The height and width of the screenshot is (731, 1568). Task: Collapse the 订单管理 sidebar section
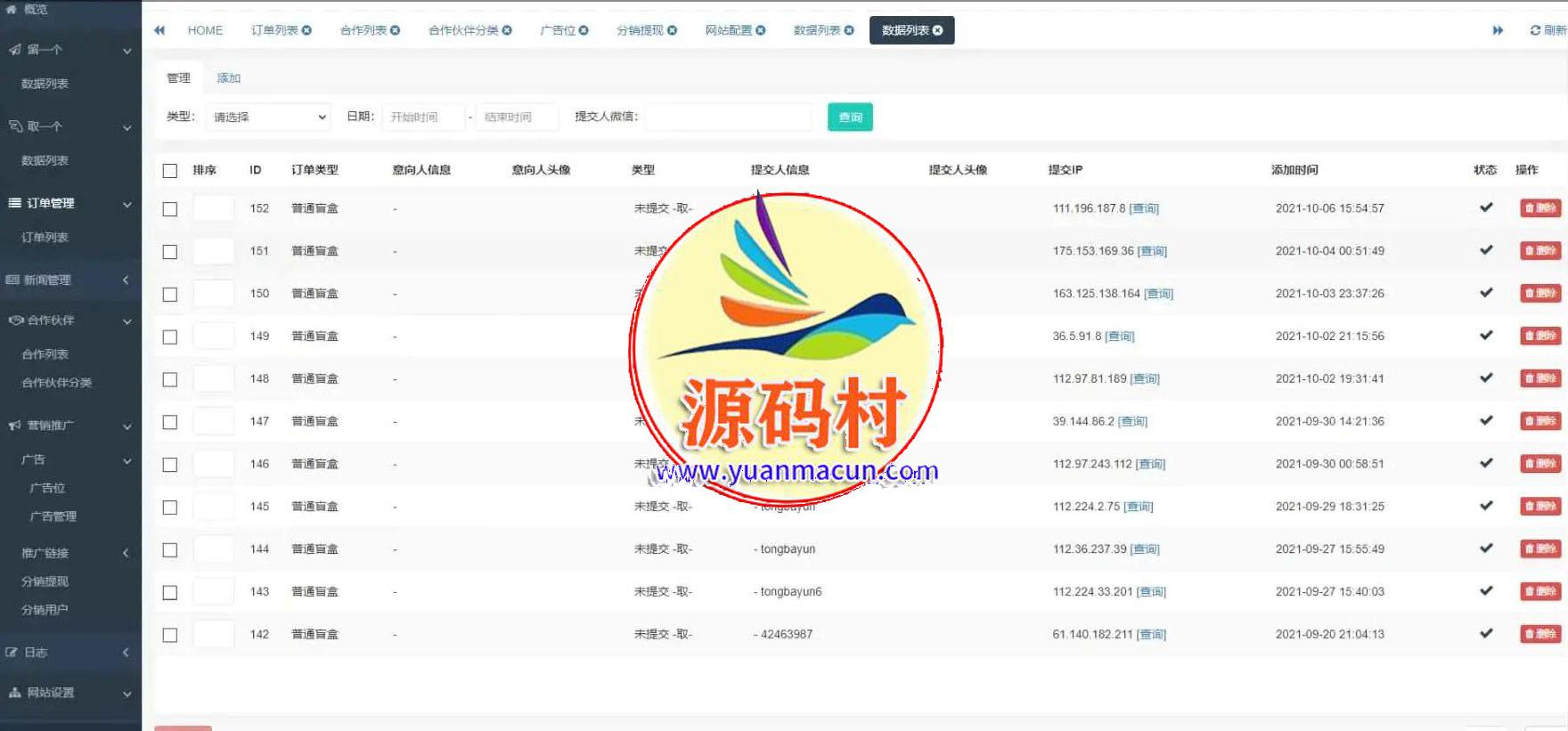click(x=69, y=203)
